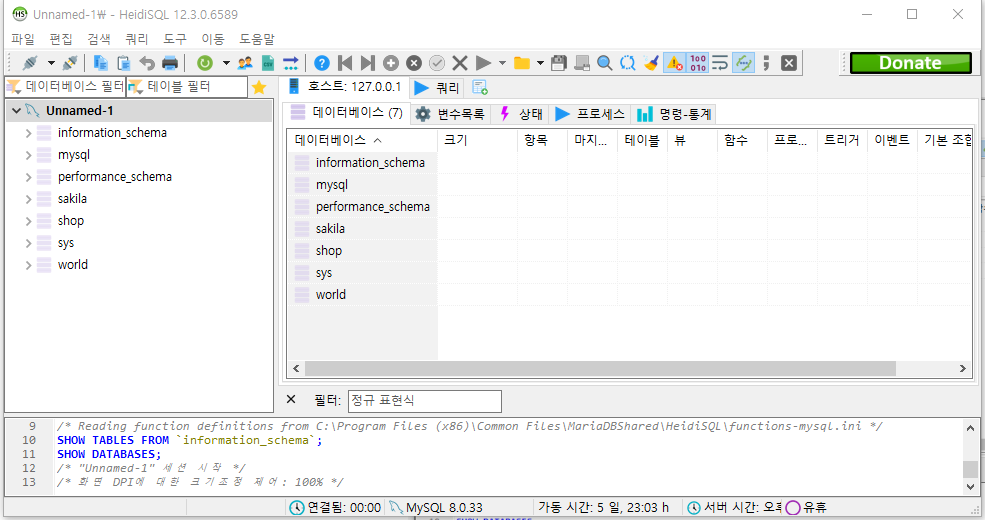Post changes with checkmark icon

(437, 63)
